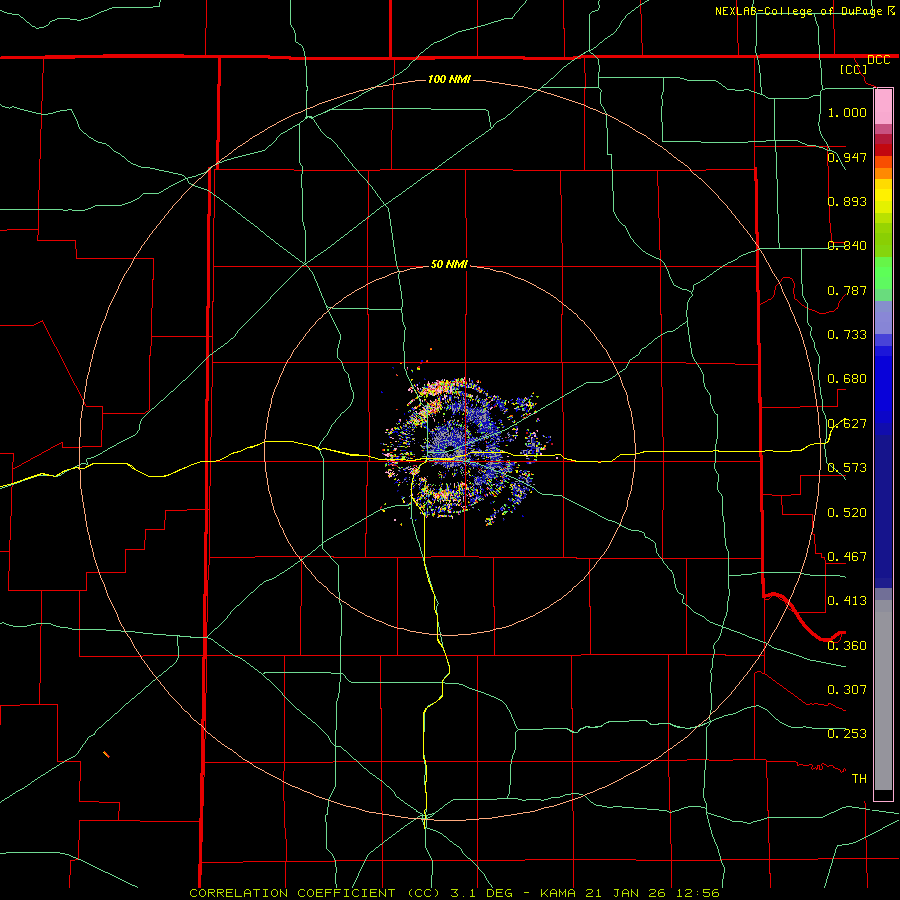Select the "0.787" legend value
The width and height of the screenshot is (900, 900).
[x=847, y=290]
